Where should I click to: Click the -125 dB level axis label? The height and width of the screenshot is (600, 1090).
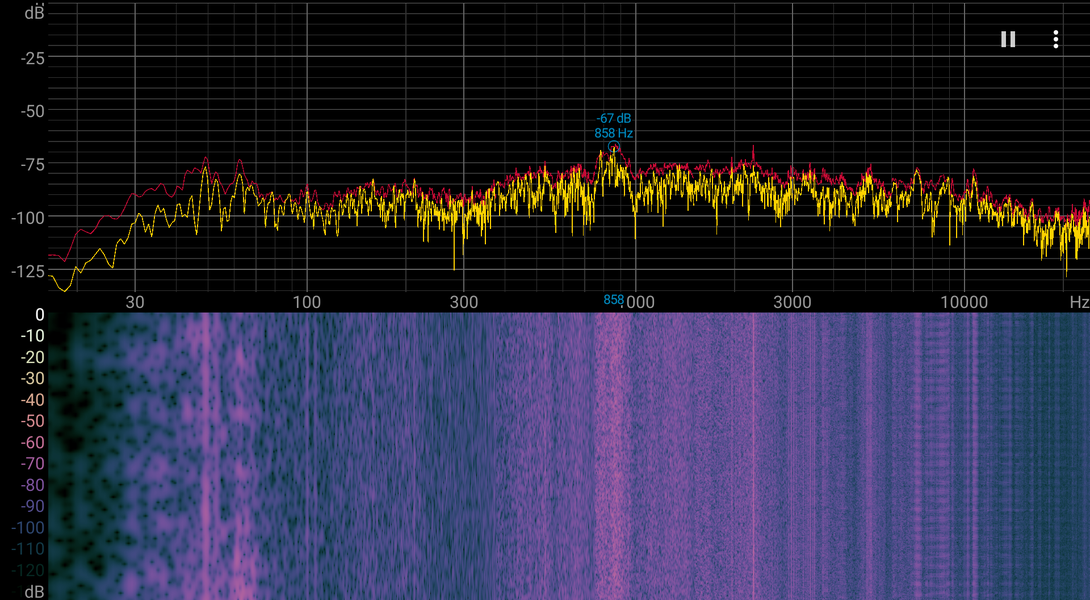[x=28, y=271]
